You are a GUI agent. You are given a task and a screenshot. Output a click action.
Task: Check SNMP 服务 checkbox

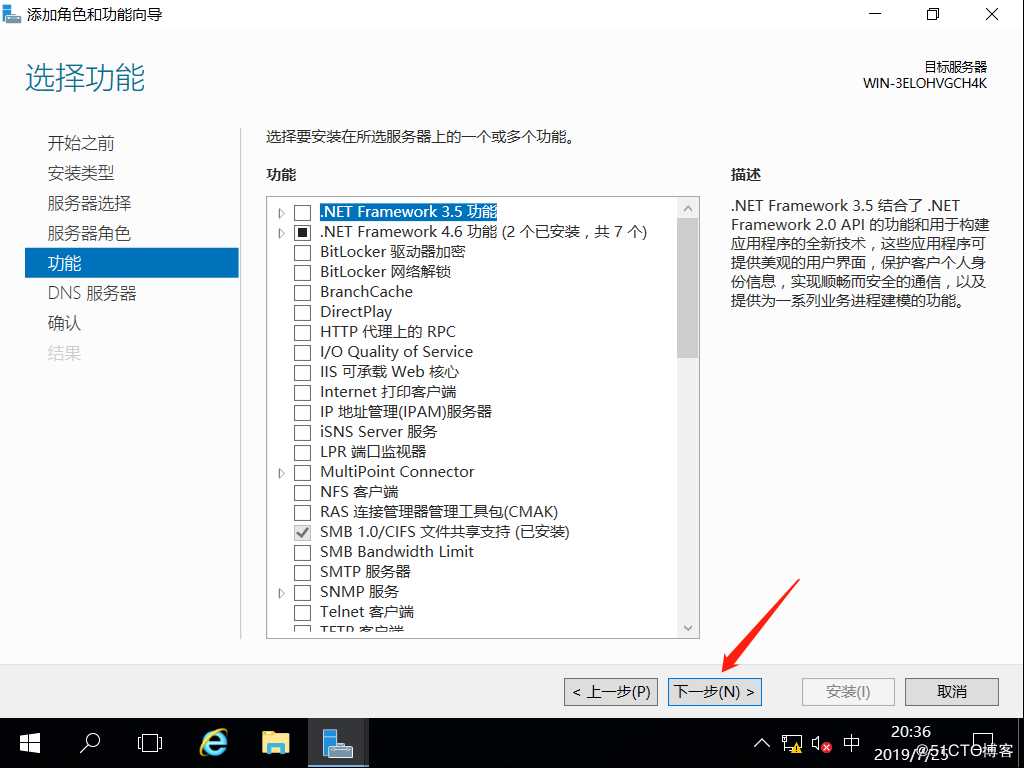coord(302,593)
